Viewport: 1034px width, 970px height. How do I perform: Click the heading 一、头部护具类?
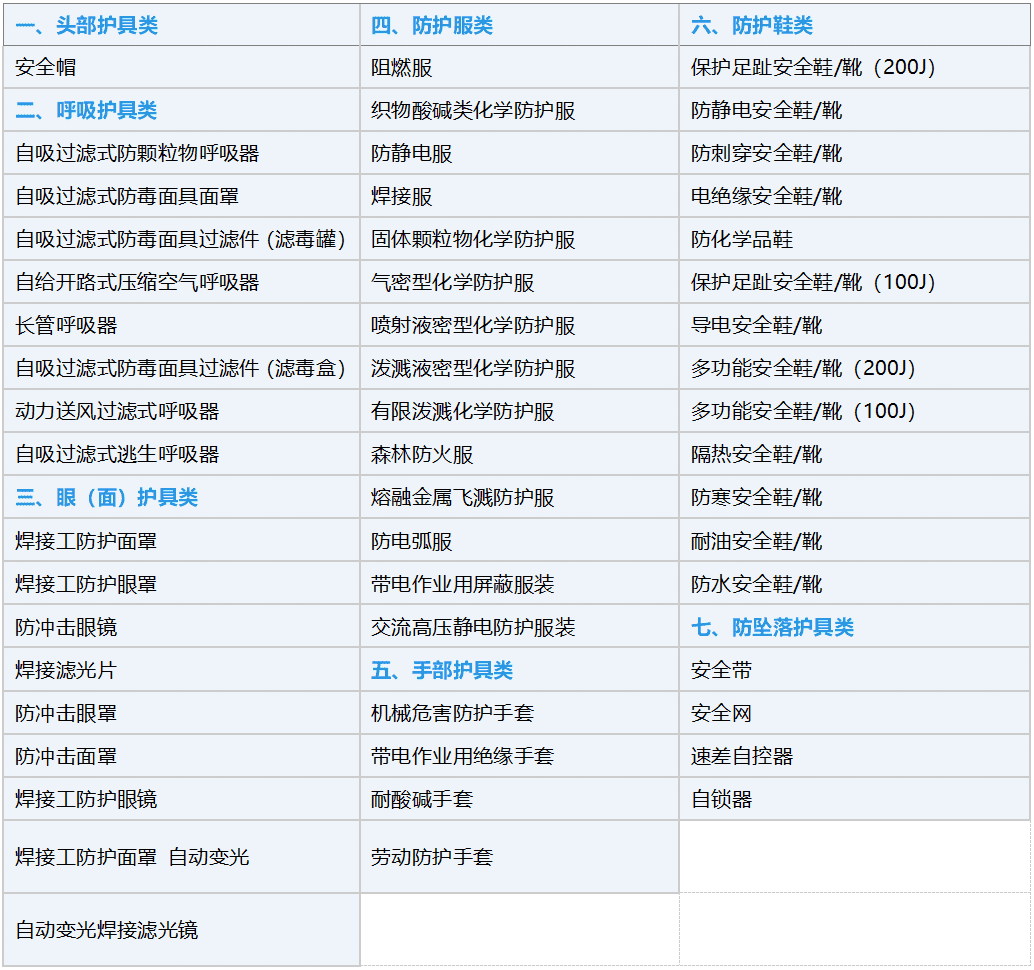coord(86,25)
